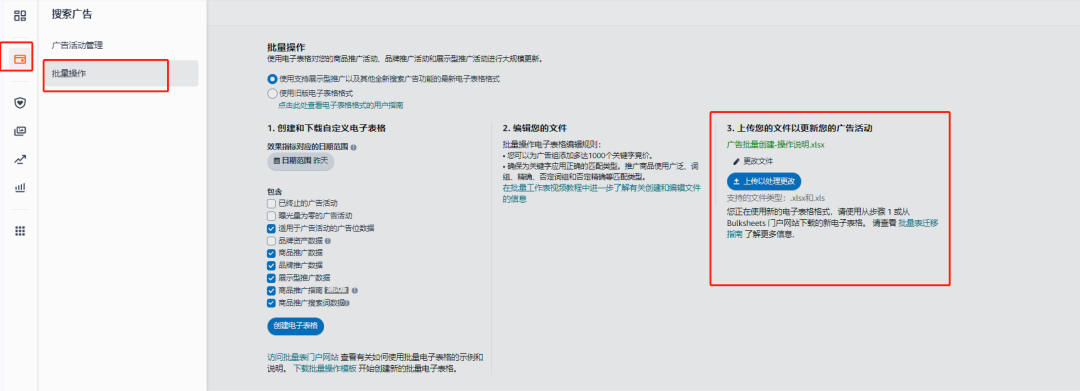
Task: Click the heading 3. 上传您的文件以更新您的广告活动
Action: (x=800, y=128)
